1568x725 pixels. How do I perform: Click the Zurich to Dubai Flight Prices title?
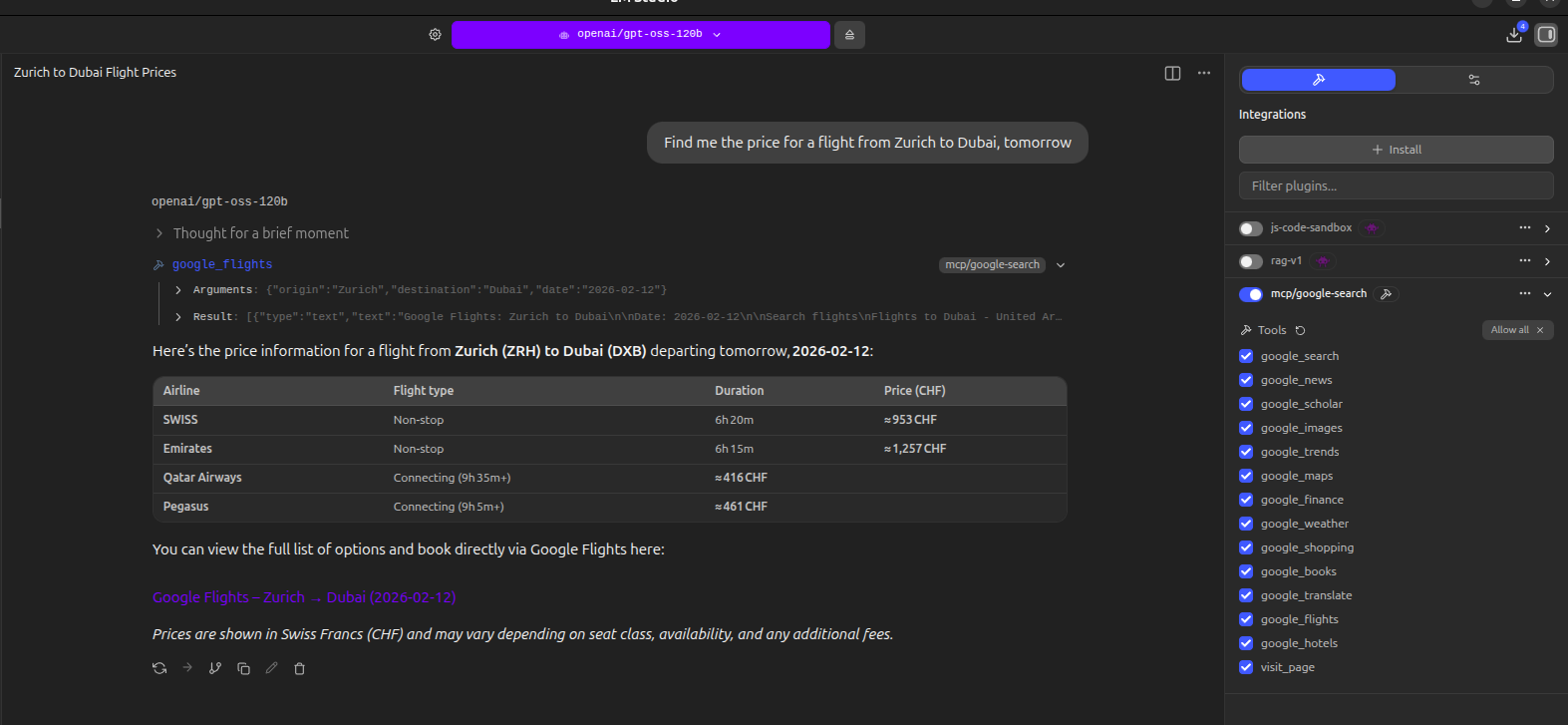(x=95, y=73)
